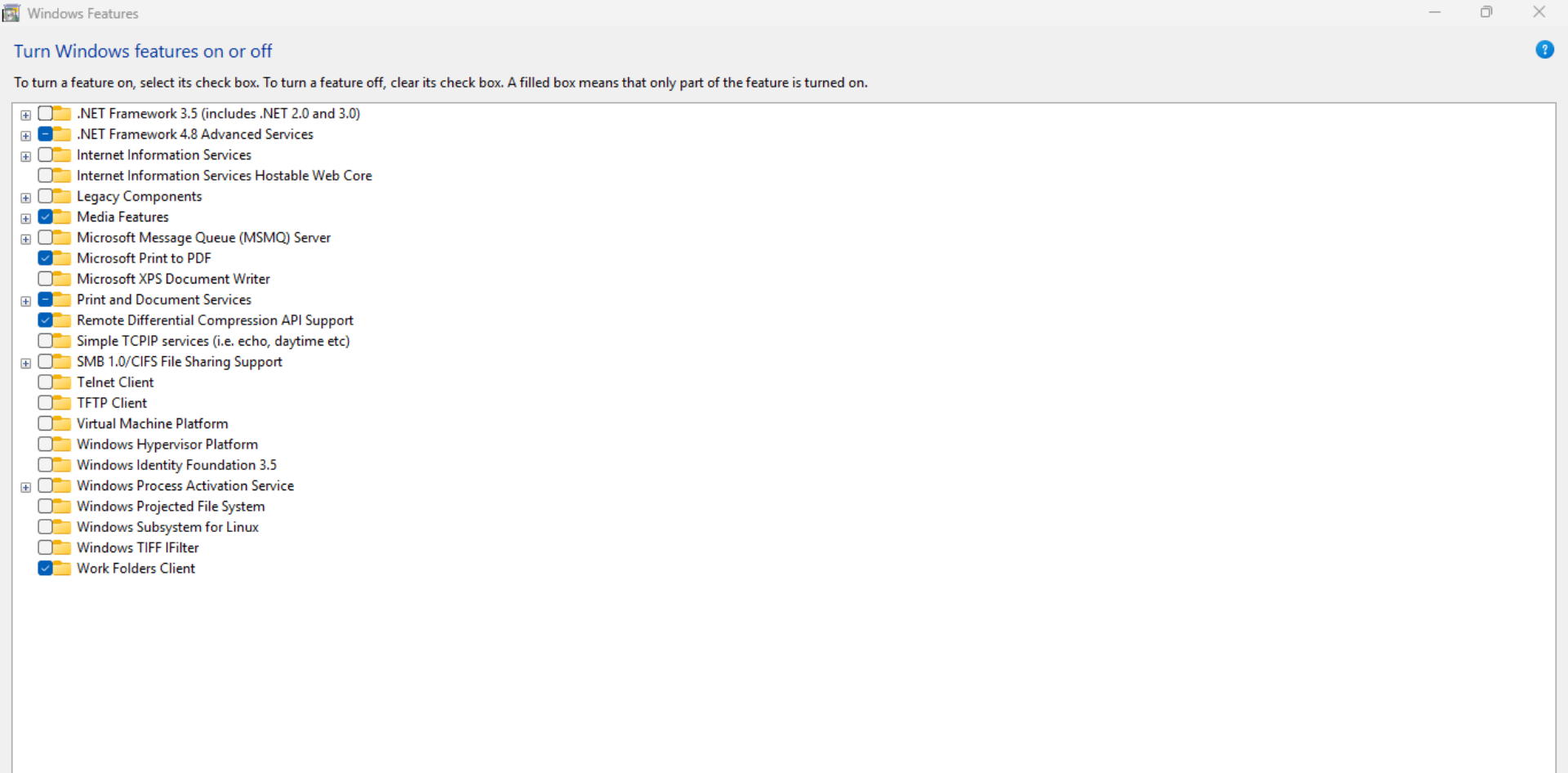Tick the TFTP Client checkbox

[x=45, y=403]
